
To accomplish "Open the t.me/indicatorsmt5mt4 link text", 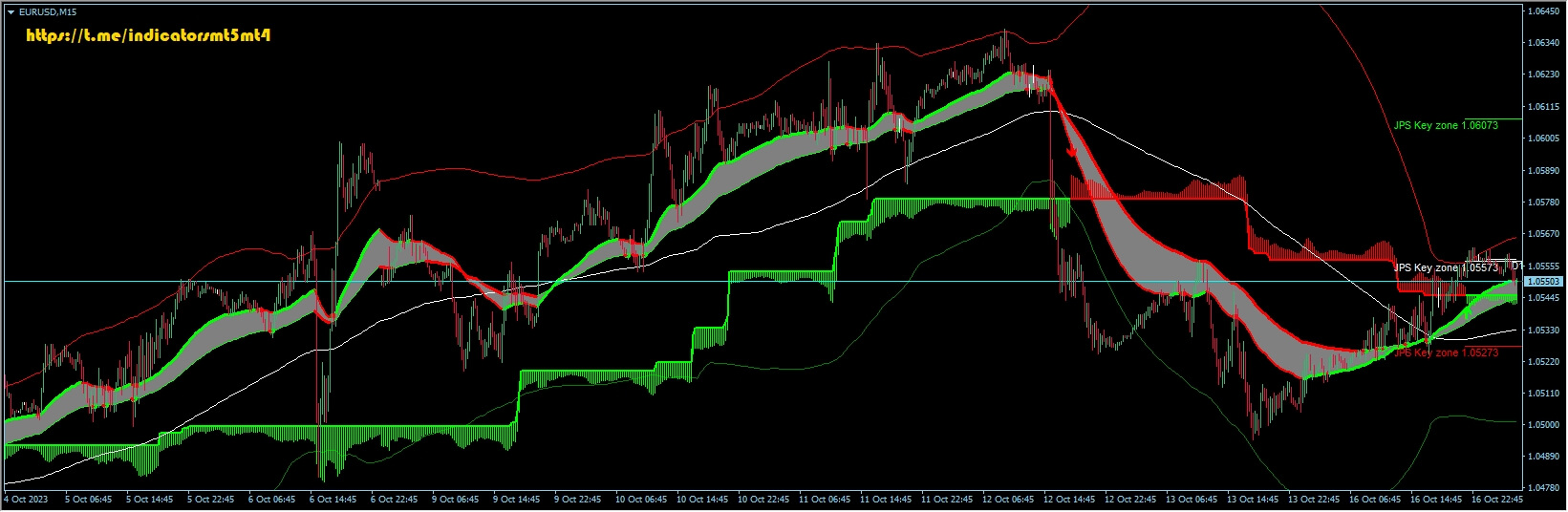I will click(150, 36).
